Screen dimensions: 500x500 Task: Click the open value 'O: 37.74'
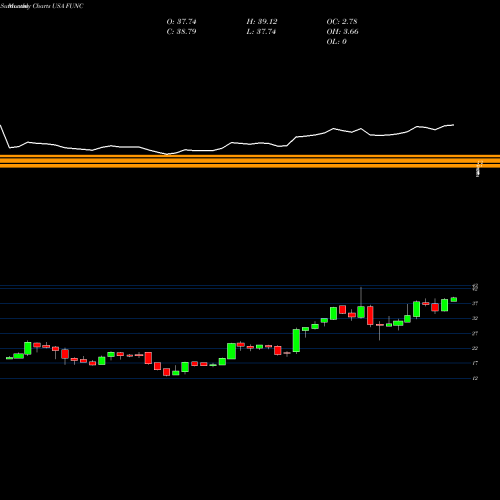pos(181,21)
